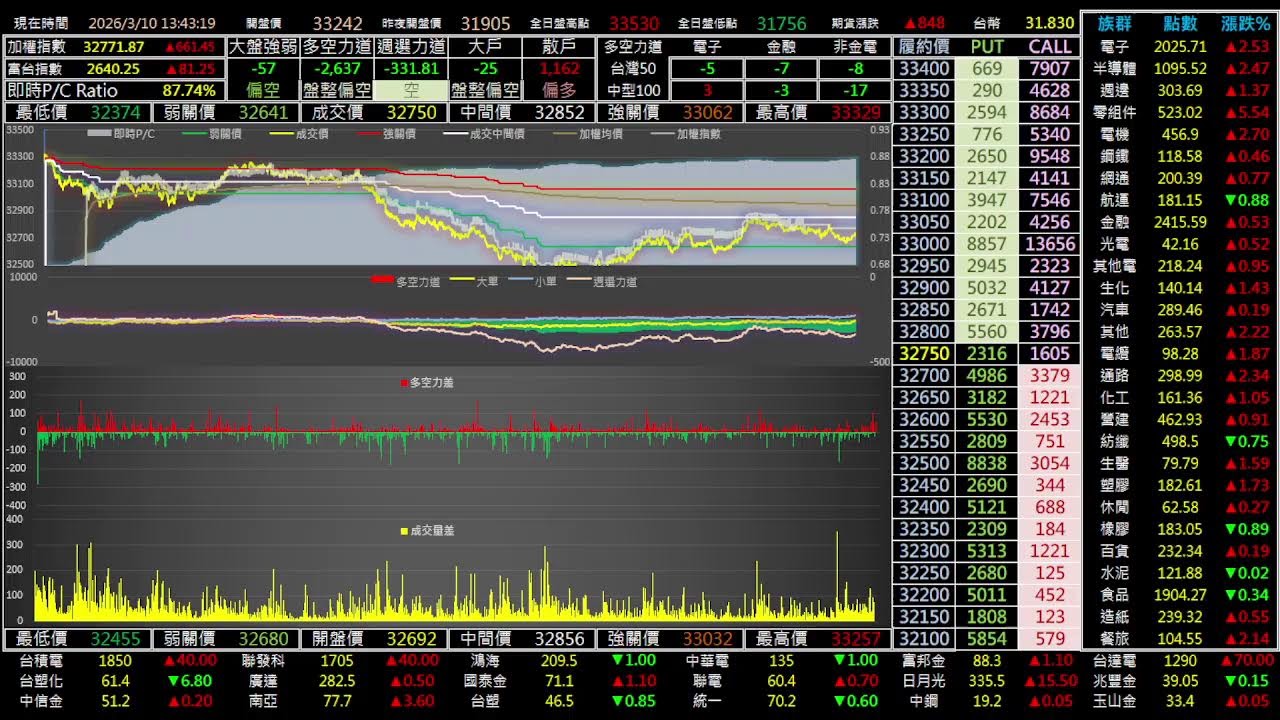The height and width of the screenshot is (720, 1280).
Task: Click the PUT column header
Action: [x=987, y=46]
